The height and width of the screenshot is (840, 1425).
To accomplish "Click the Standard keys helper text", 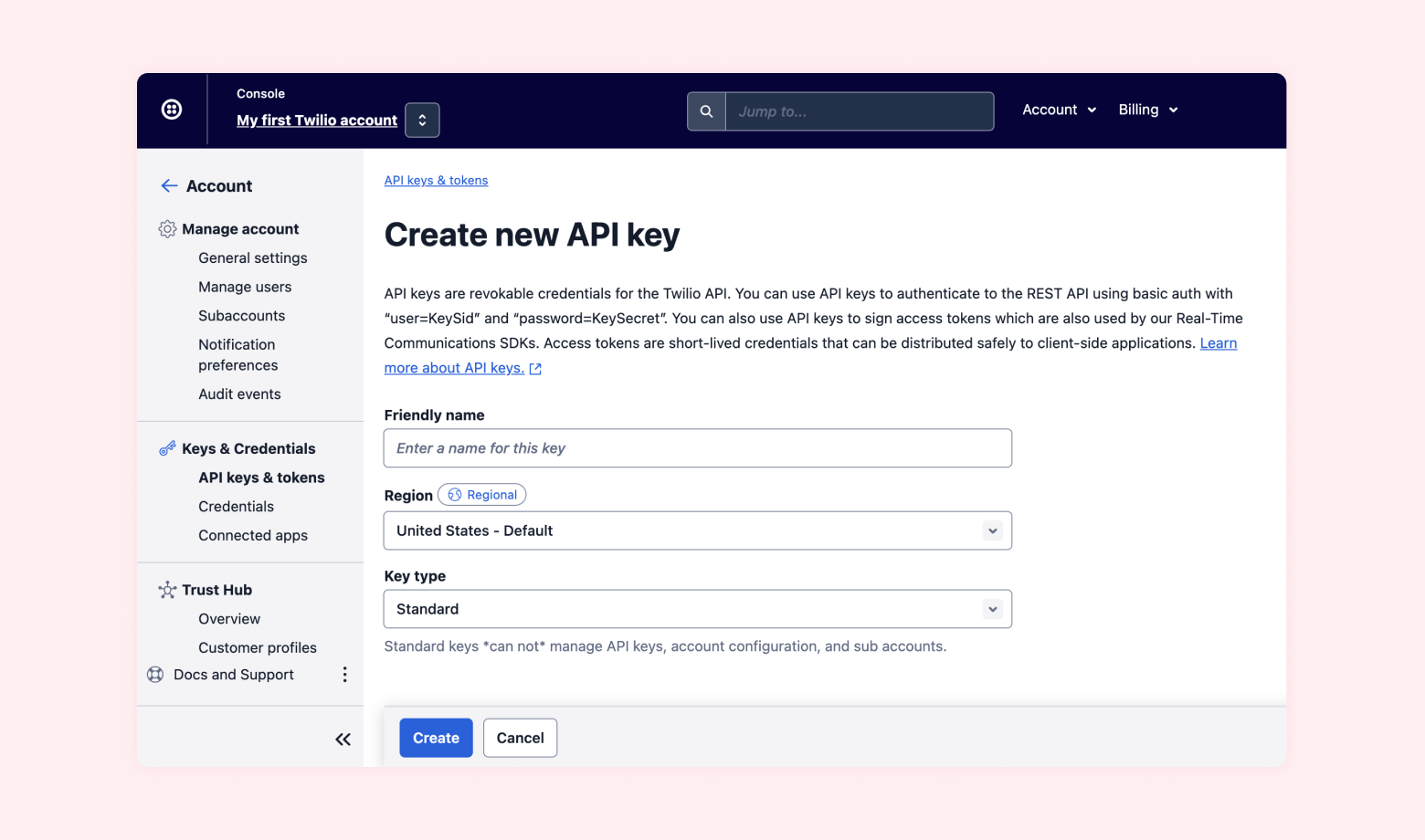I will pos(665,646).
